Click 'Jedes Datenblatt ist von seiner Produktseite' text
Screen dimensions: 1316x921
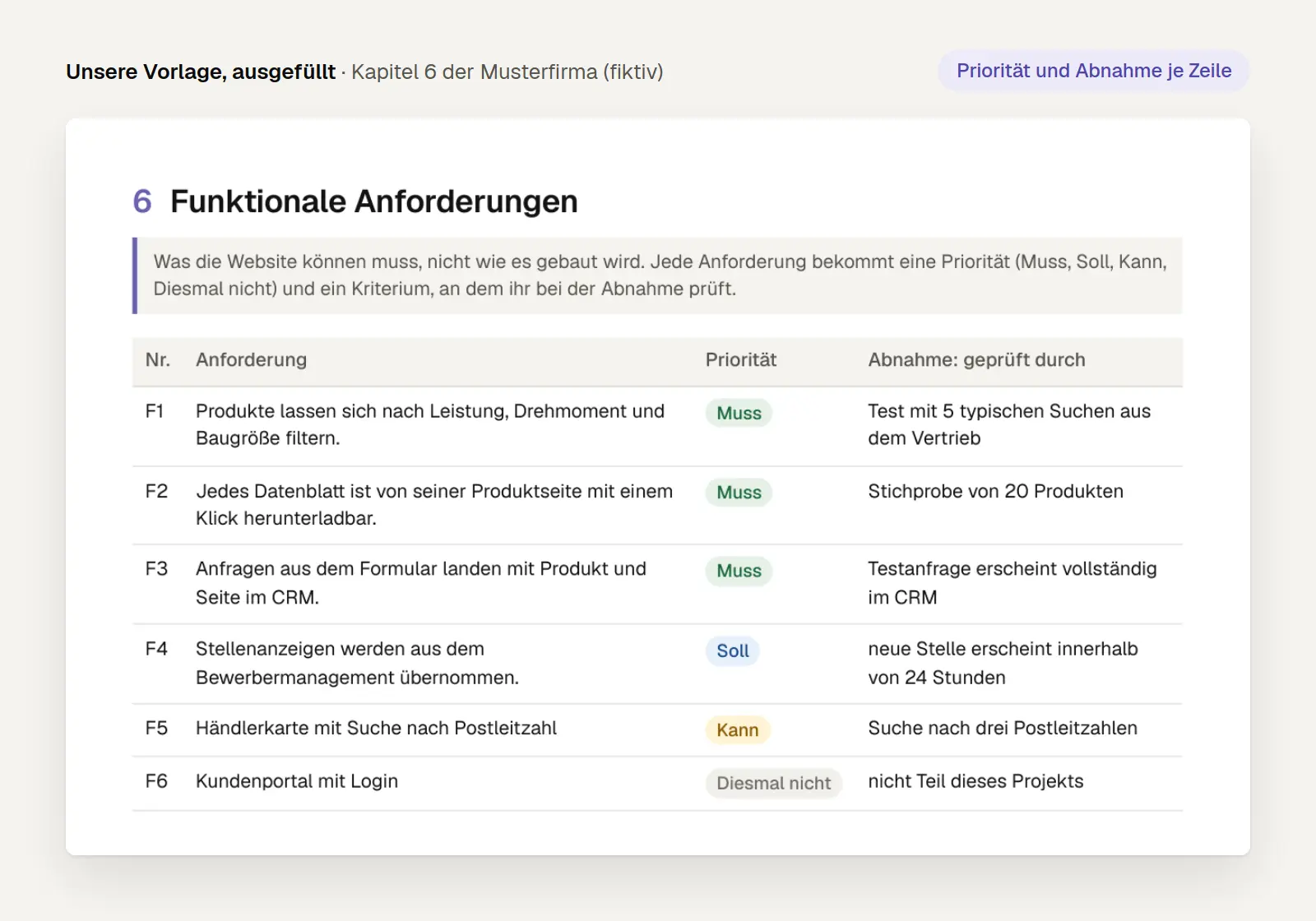434,504
